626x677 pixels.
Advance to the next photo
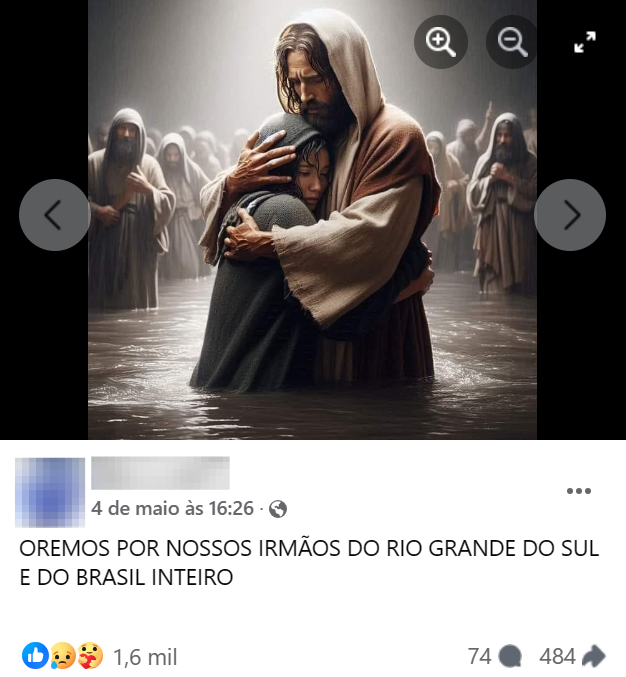570,215
